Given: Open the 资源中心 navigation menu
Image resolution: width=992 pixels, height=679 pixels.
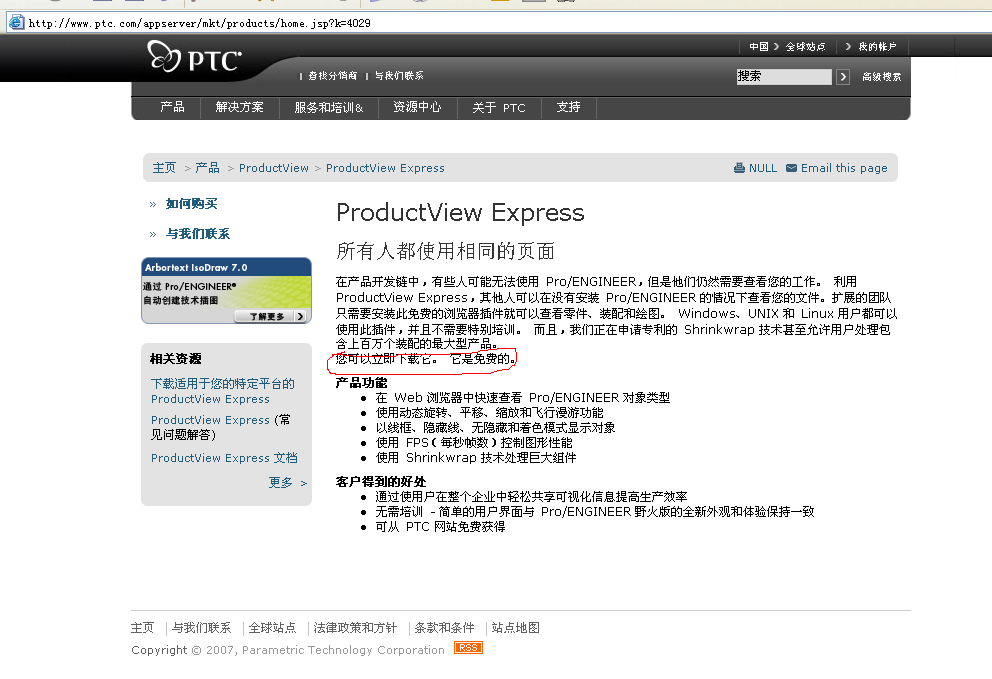Looking at the screenshot, I should 417,107.
